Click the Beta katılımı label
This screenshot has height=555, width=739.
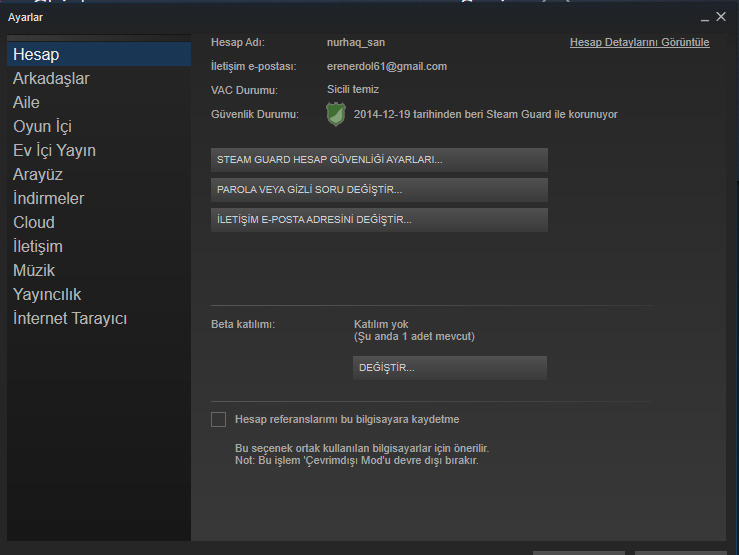(243, 324)
